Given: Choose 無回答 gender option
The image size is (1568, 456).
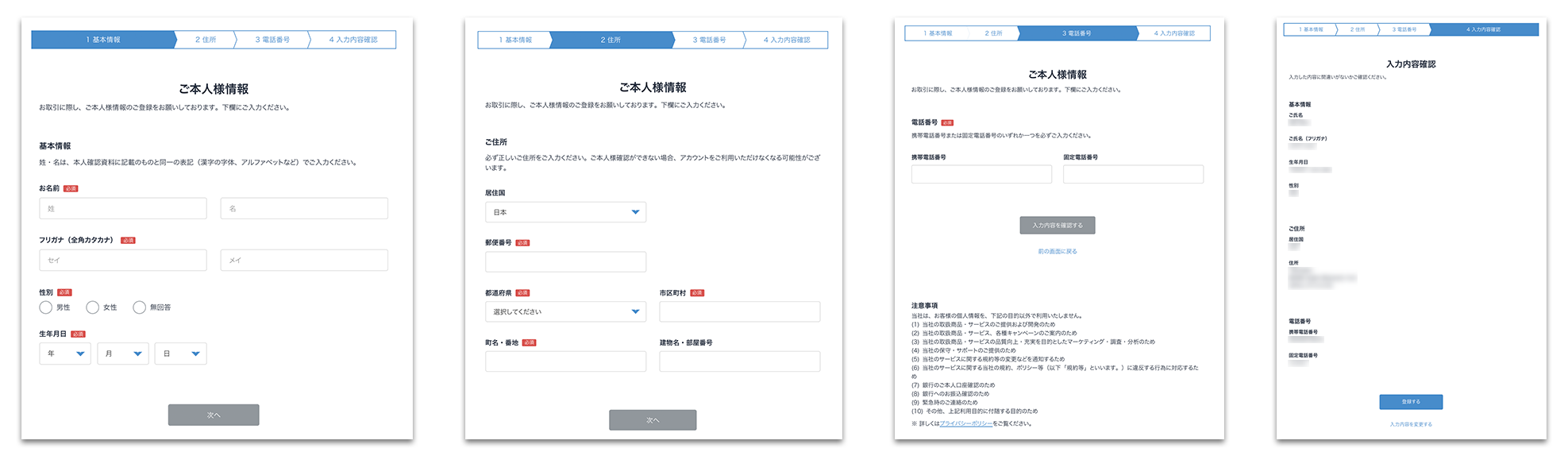Looking at the screenshot, I should point(140,307).
